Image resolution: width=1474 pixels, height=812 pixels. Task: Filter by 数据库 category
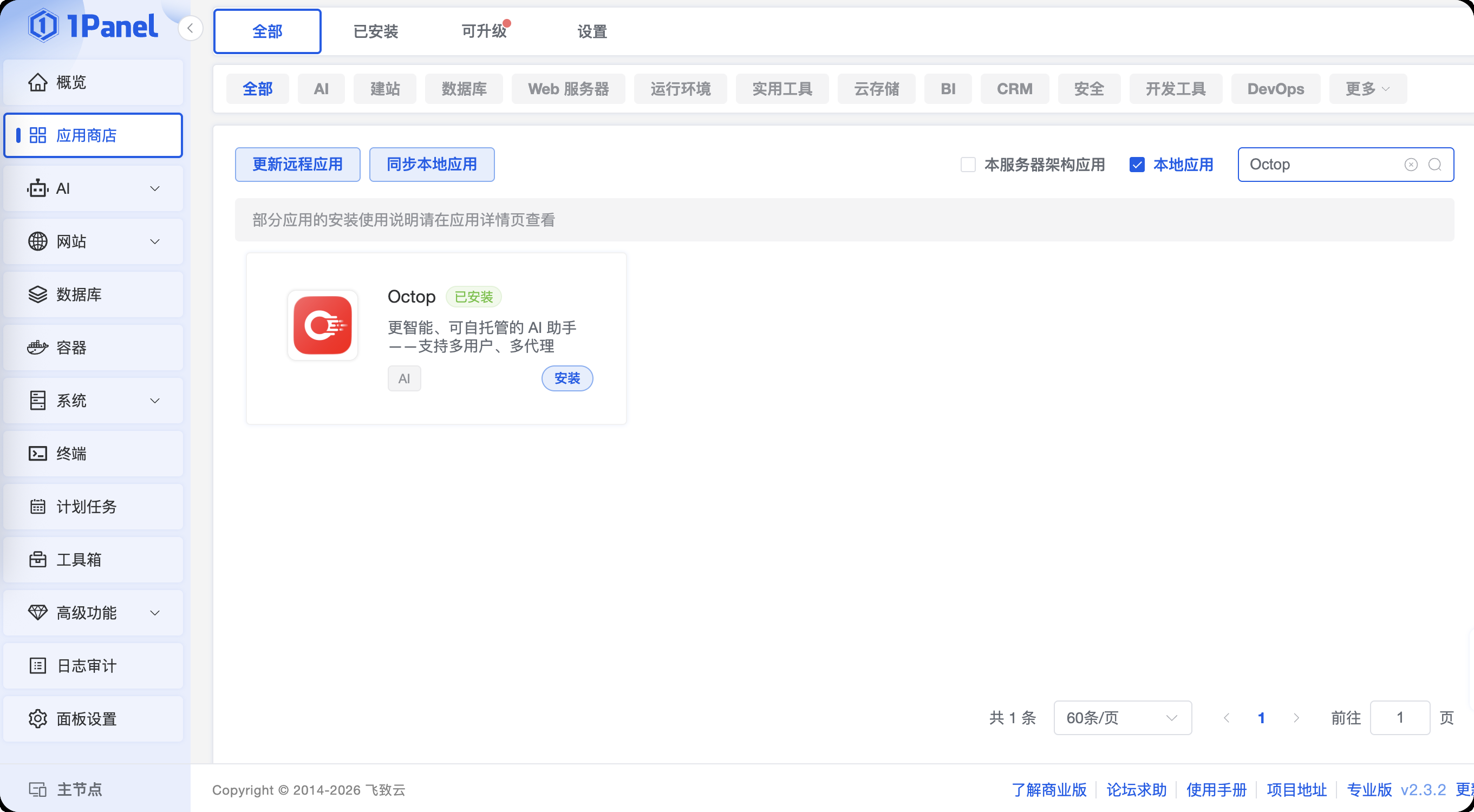coord(464,89)
